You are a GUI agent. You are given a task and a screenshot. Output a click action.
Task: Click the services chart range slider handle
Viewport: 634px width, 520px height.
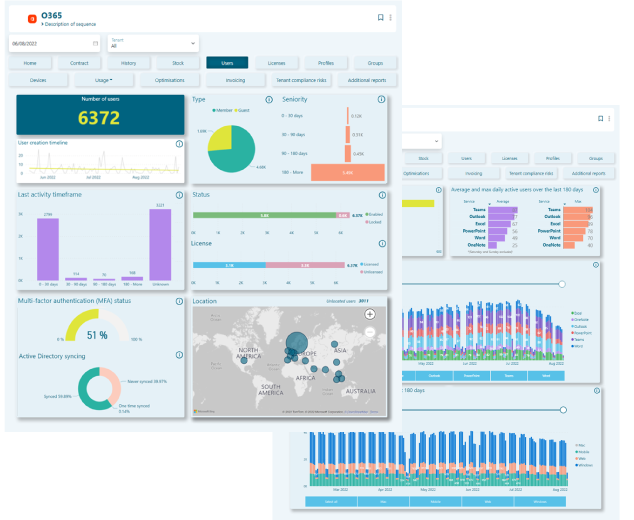point(562,284)
